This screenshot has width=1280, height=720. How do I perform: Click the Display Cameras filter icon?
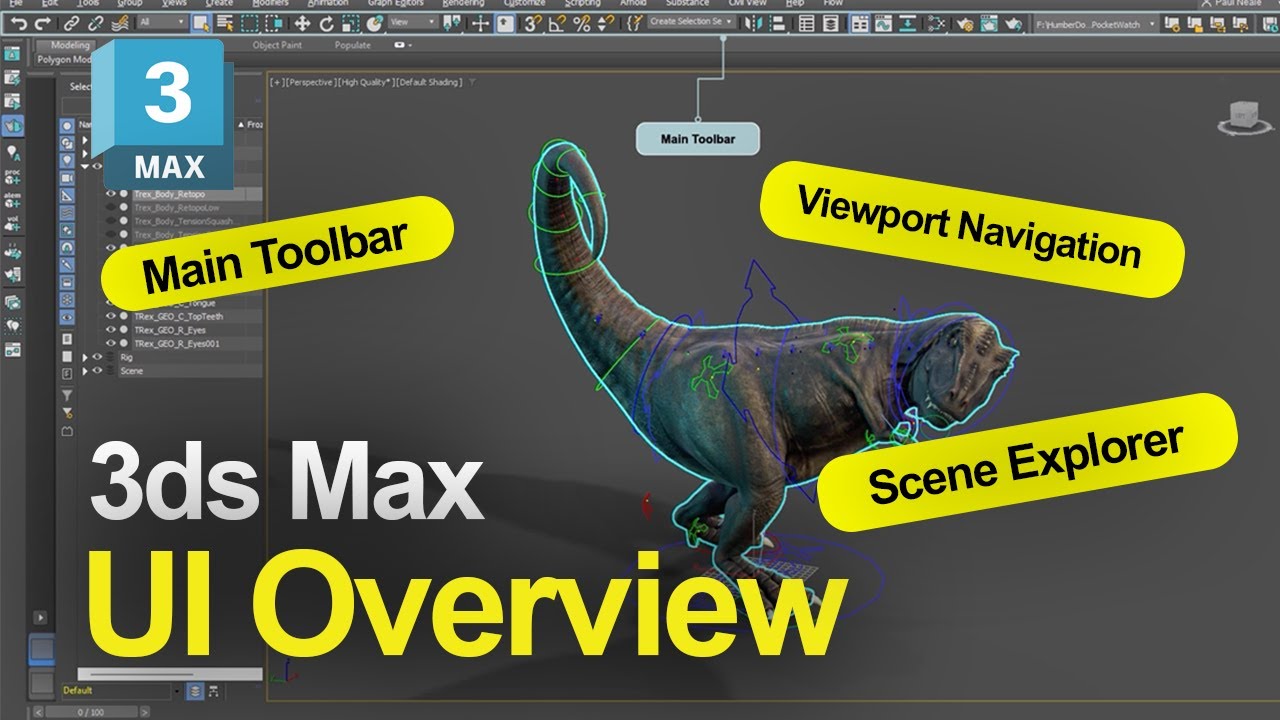(67, 178)
